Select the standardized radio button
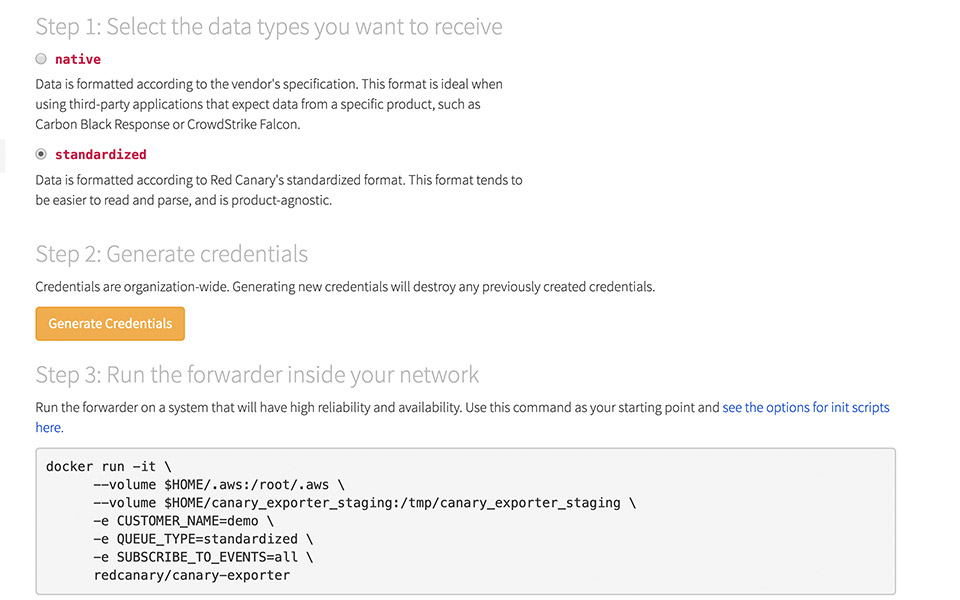Screen dimensions: 960x600 [41, 154]
